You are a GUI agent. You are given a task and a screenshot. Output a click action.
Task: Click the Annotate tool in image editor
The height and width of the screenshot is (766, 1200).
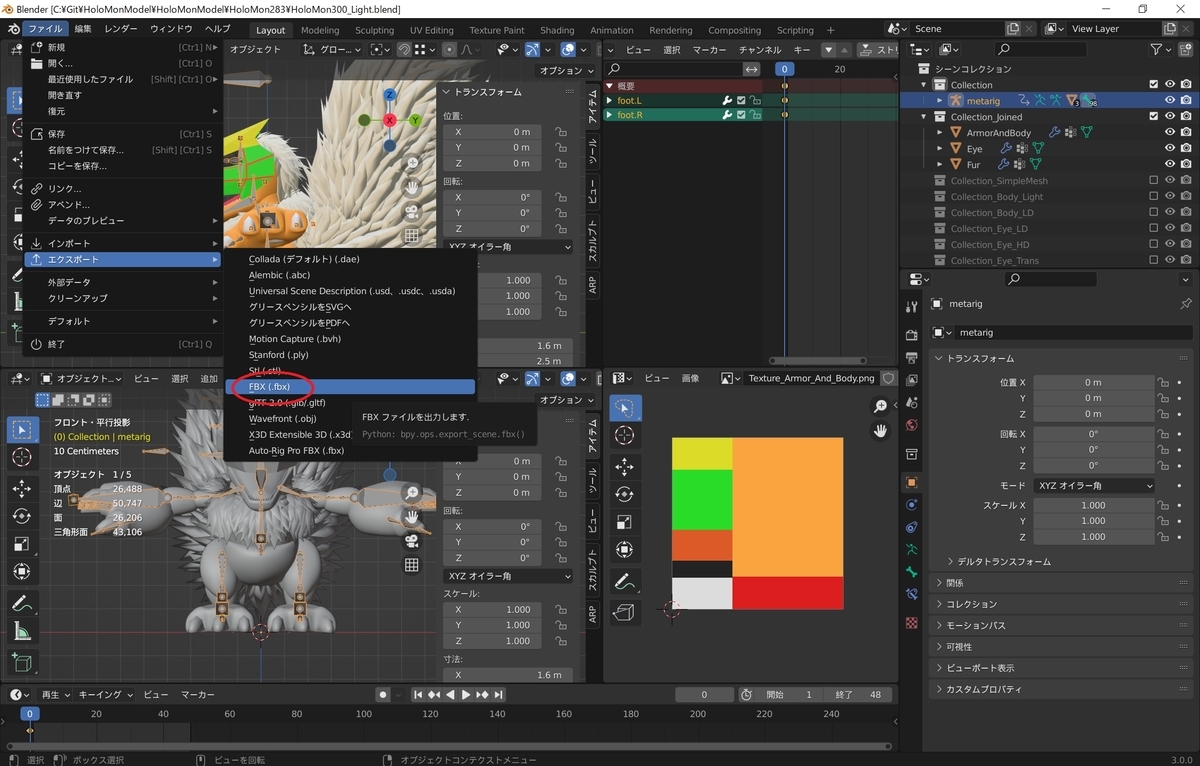pos(625,580)
